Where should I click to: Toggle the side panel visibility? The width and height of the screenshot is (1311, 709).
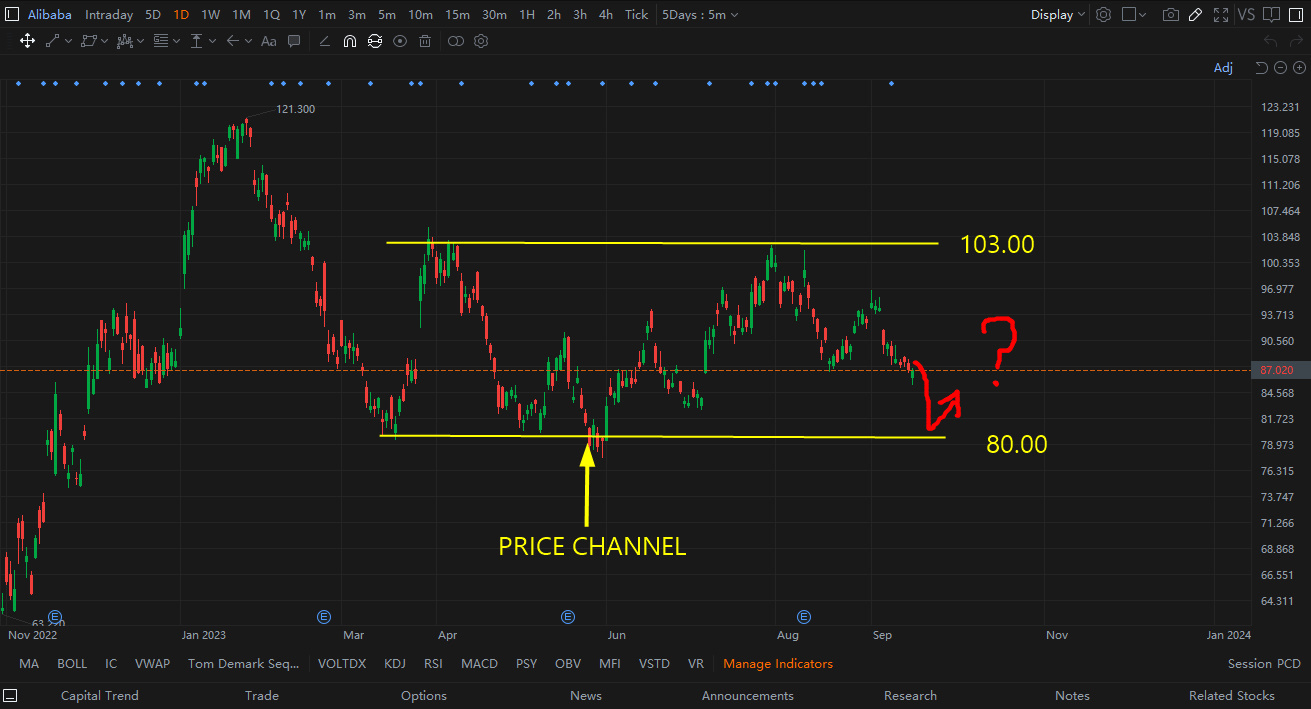pos(1296,14)
